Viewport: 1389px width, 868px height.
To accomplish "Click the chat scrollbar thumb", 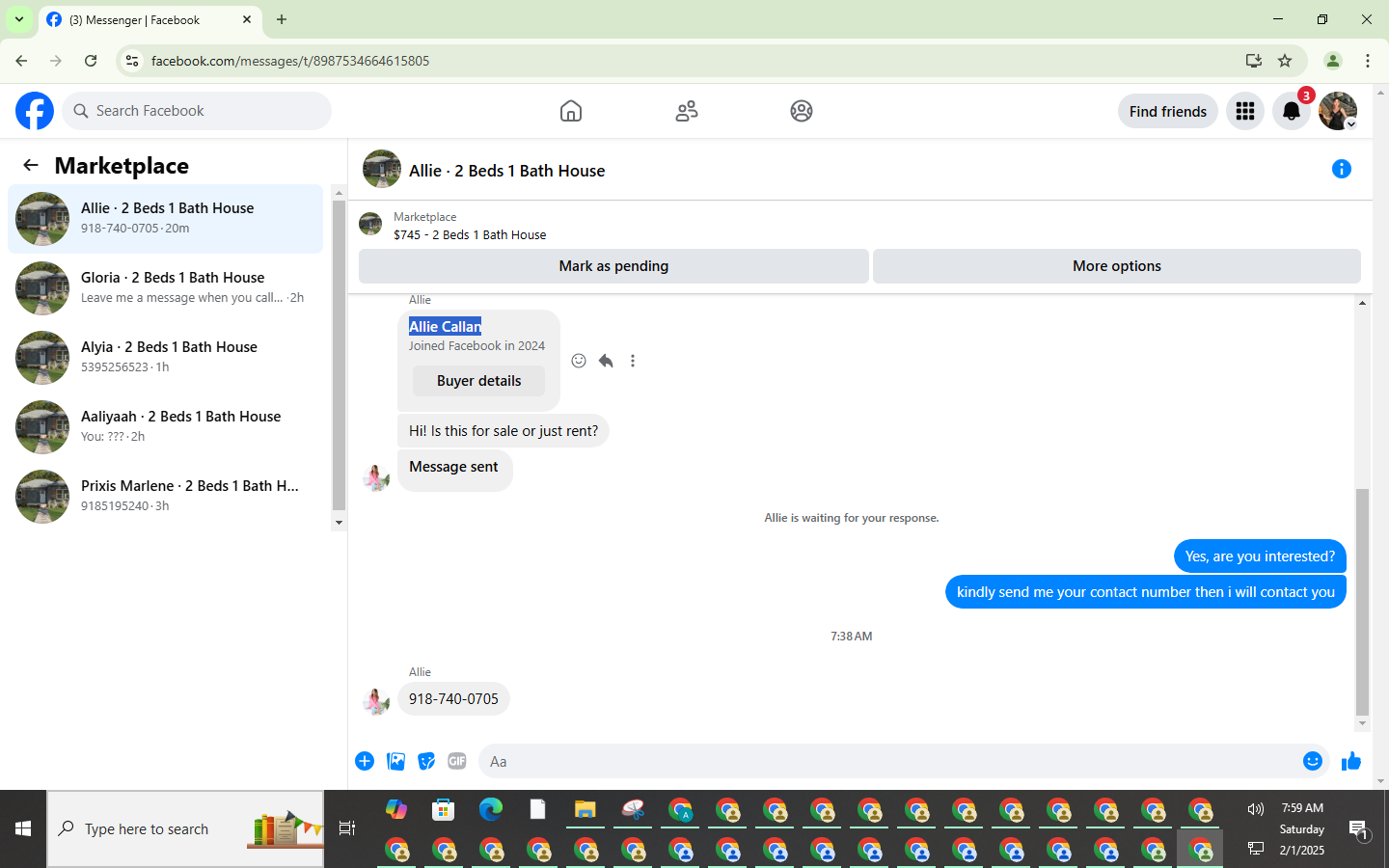I will (1362, 602).
